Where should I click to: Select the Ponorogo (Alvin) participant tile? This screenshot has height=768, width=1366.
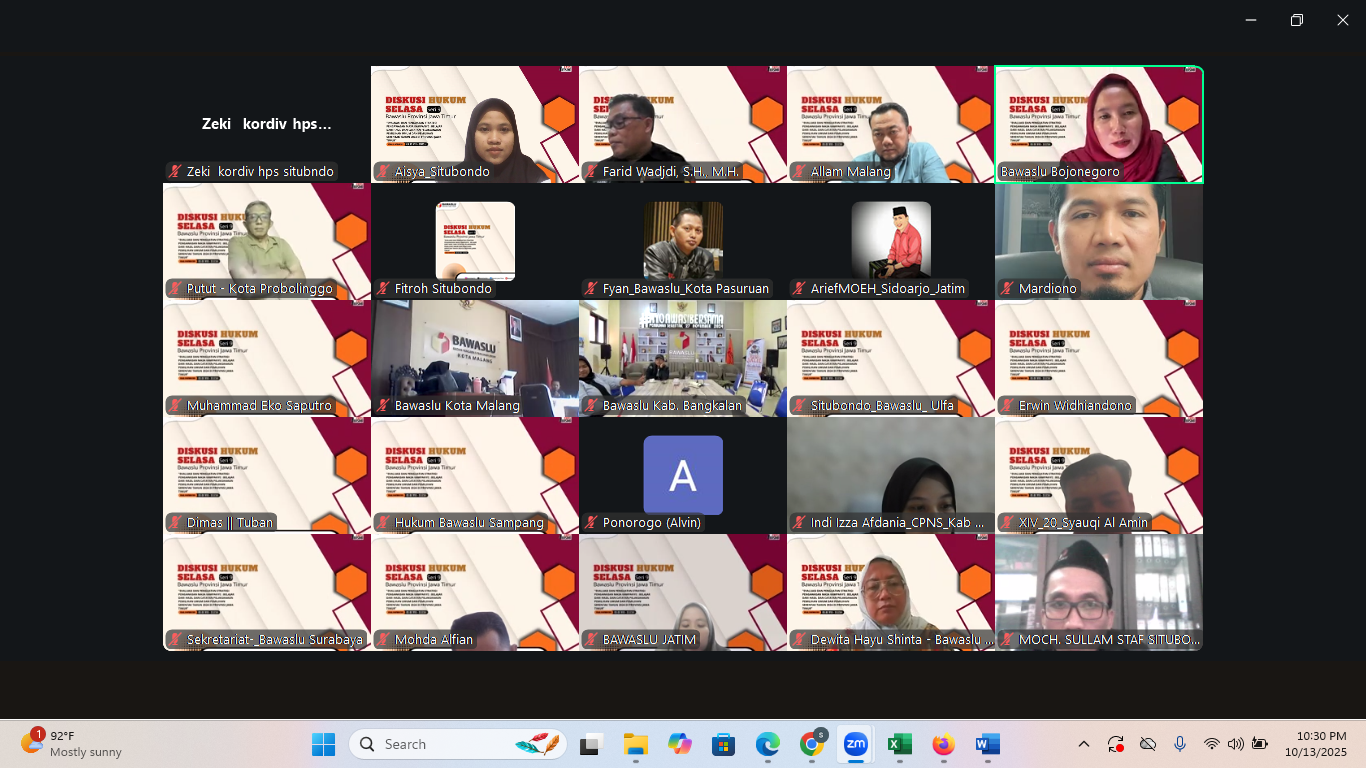point(682,475)
